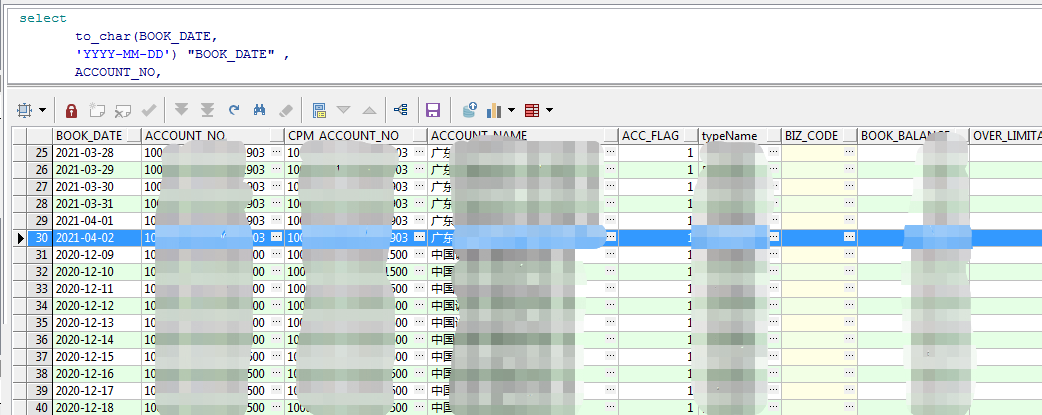Select row number 31 in the grid
1042x415 pixels.
(x=40, y=255)
